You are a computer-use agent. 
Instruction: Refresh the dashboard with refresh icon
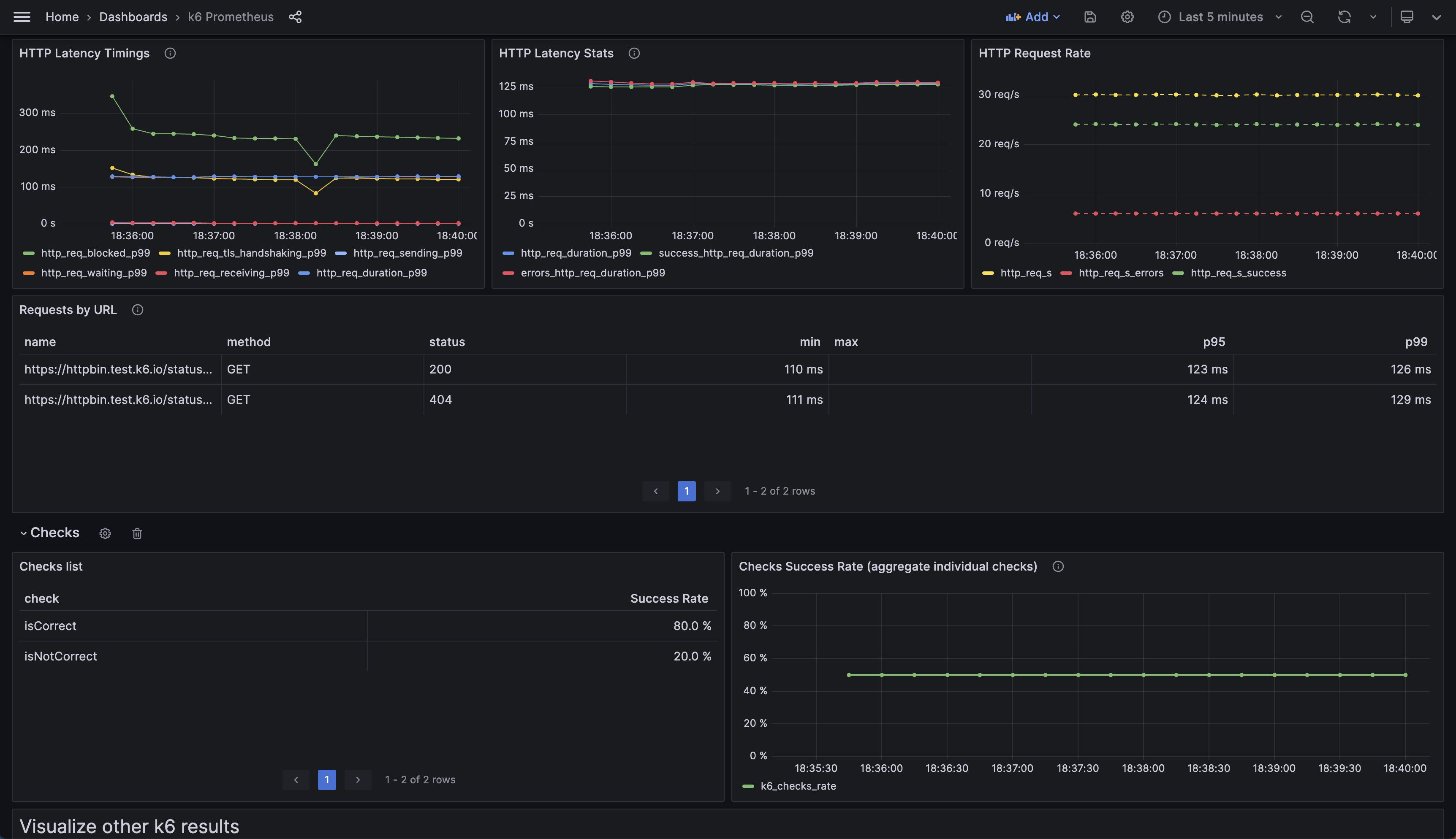click(1344, 17)
